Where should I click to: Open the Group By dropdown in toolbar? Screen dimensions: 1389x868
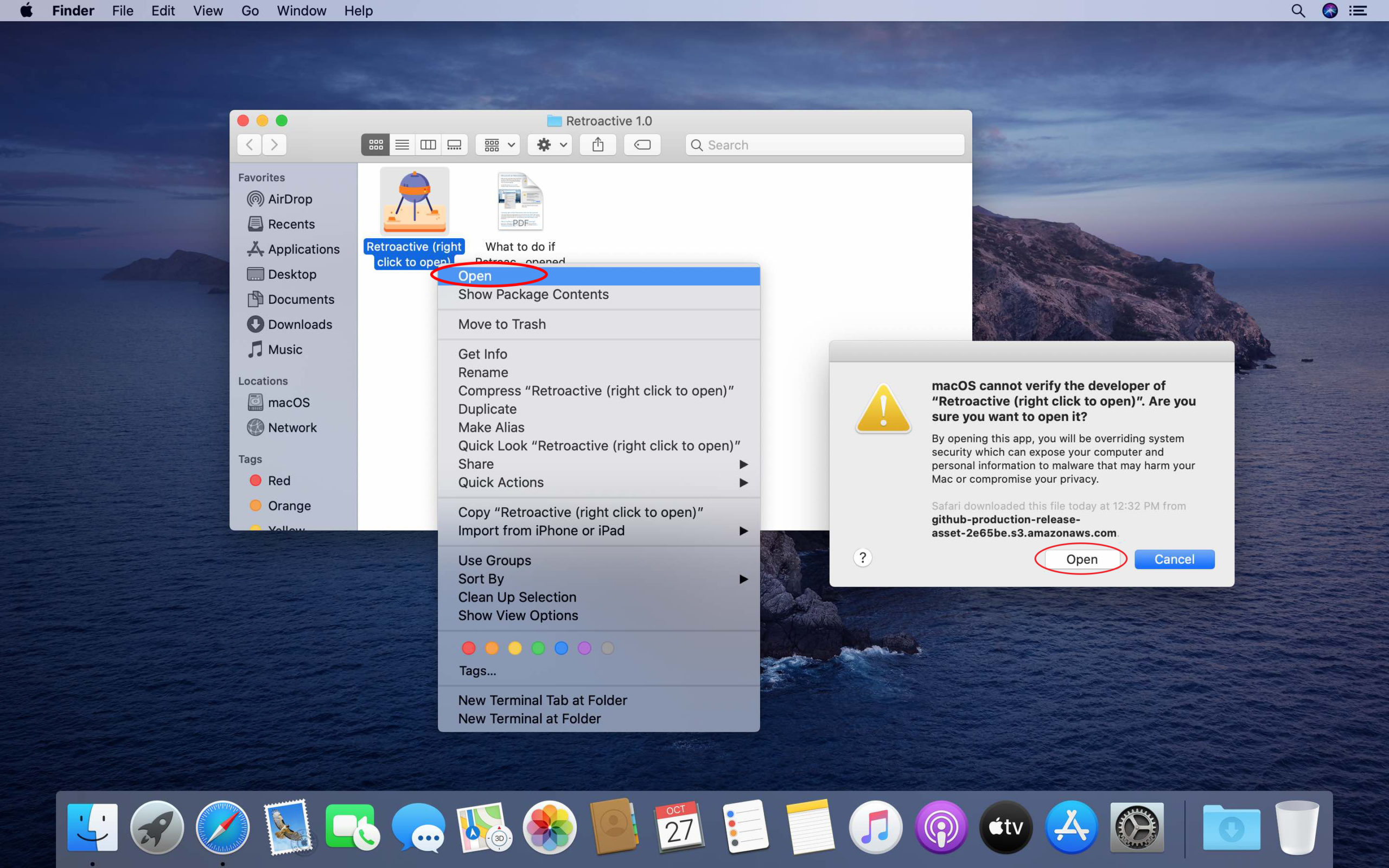tap(498, 145)
